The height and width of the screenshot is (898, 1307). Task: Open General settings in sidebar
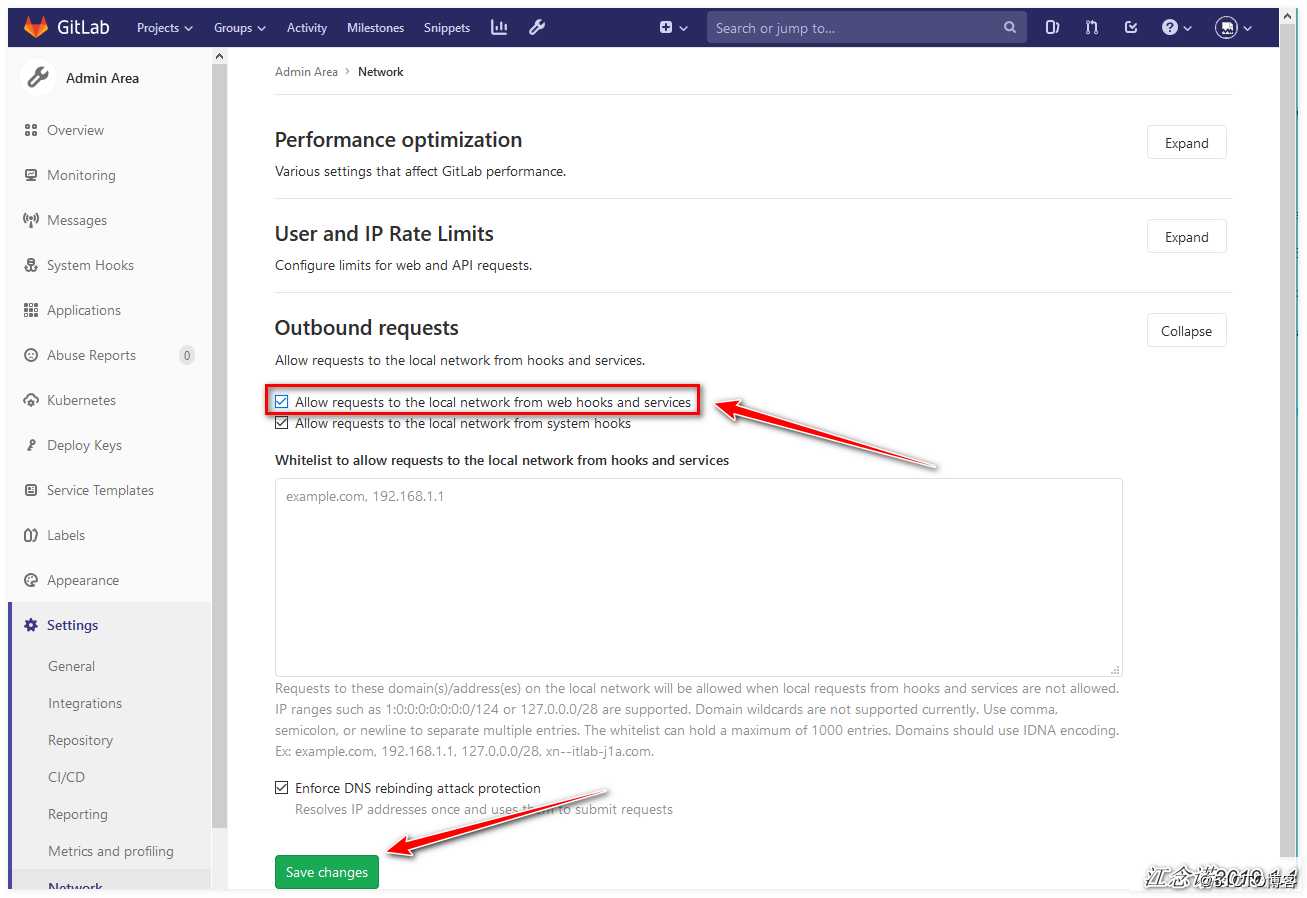pos(72,666)
